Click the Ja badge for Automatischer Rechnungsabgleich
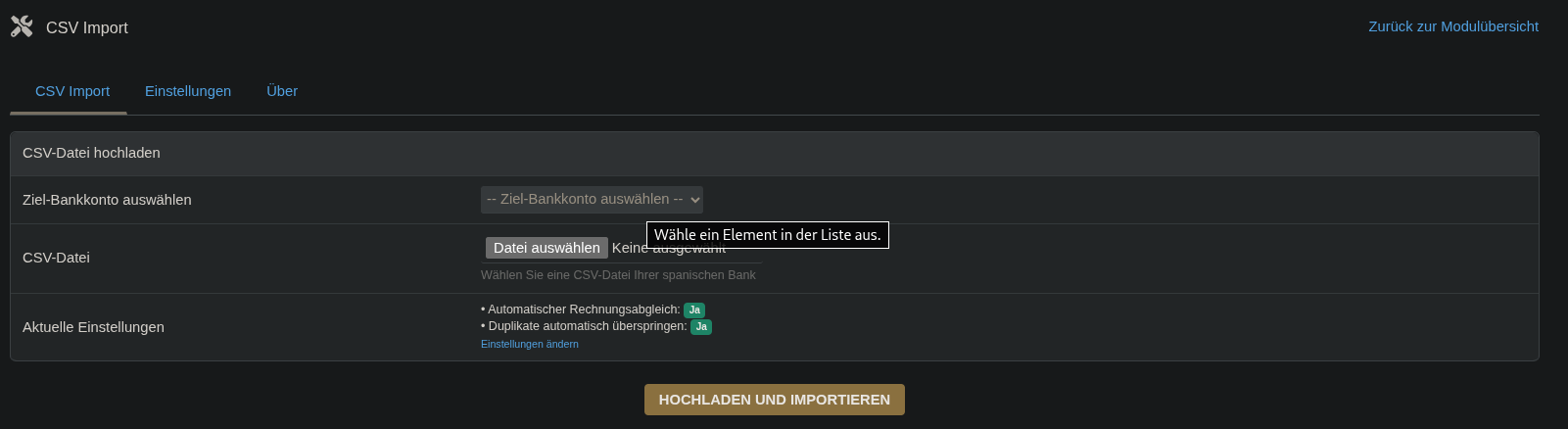Screen dimensions: 1568x429 point(694,310)
